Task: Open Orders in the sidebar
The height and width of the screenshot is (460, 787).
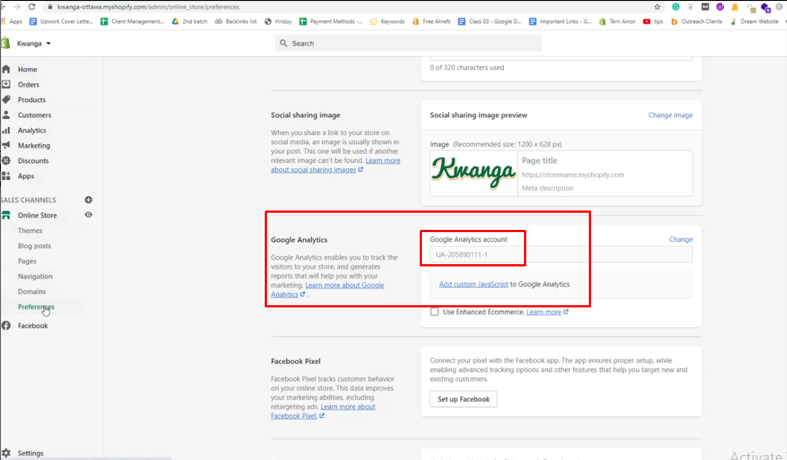Action: click(28, 84)
